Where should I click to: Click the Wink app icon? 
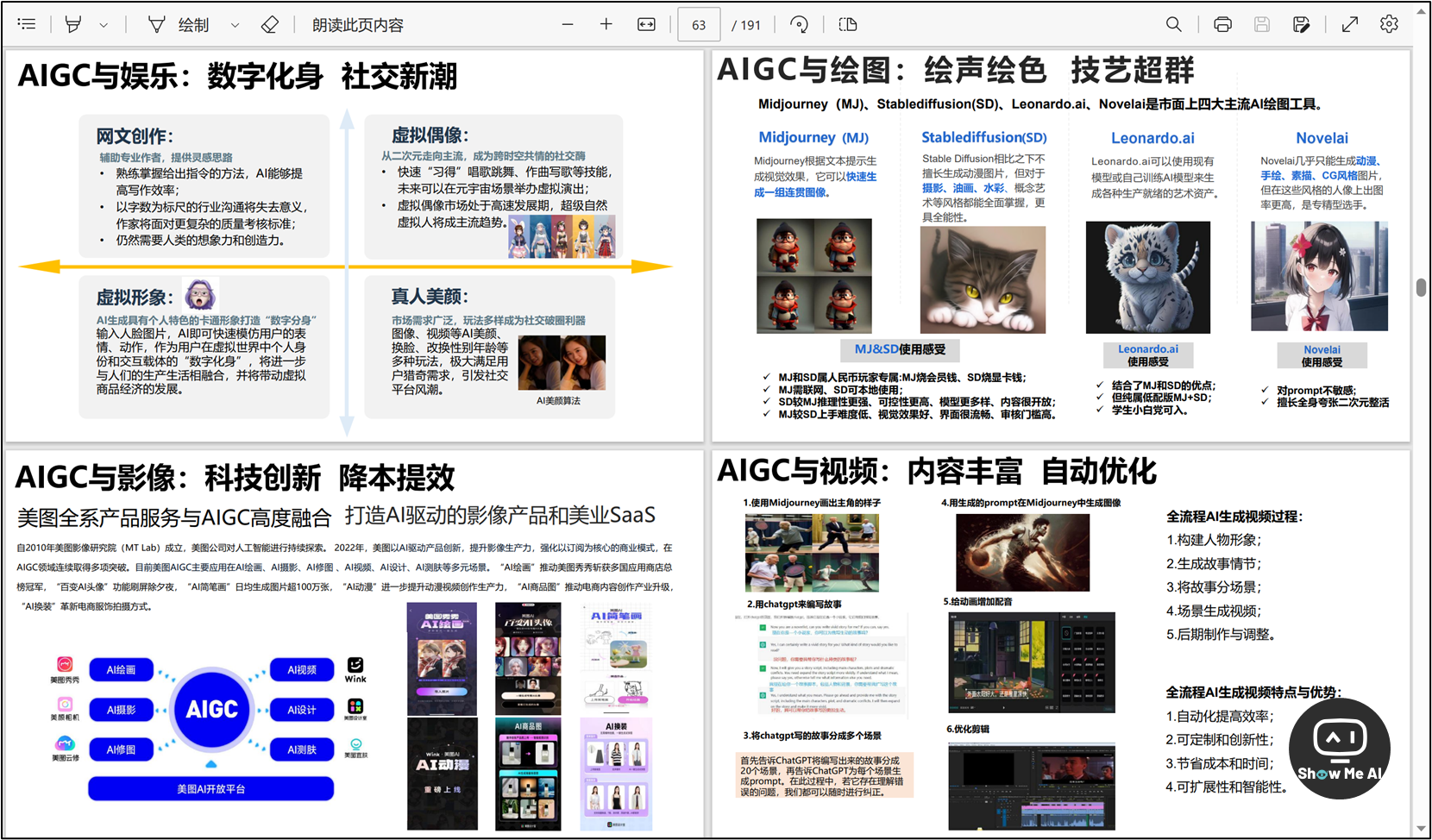(x=355, y=664)
